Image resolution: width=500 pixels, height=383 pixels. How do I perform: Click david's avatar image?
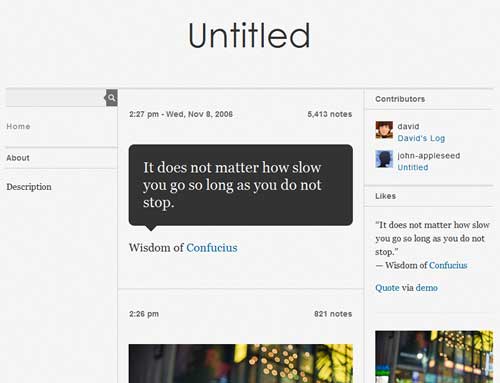(x=384, y=130)
